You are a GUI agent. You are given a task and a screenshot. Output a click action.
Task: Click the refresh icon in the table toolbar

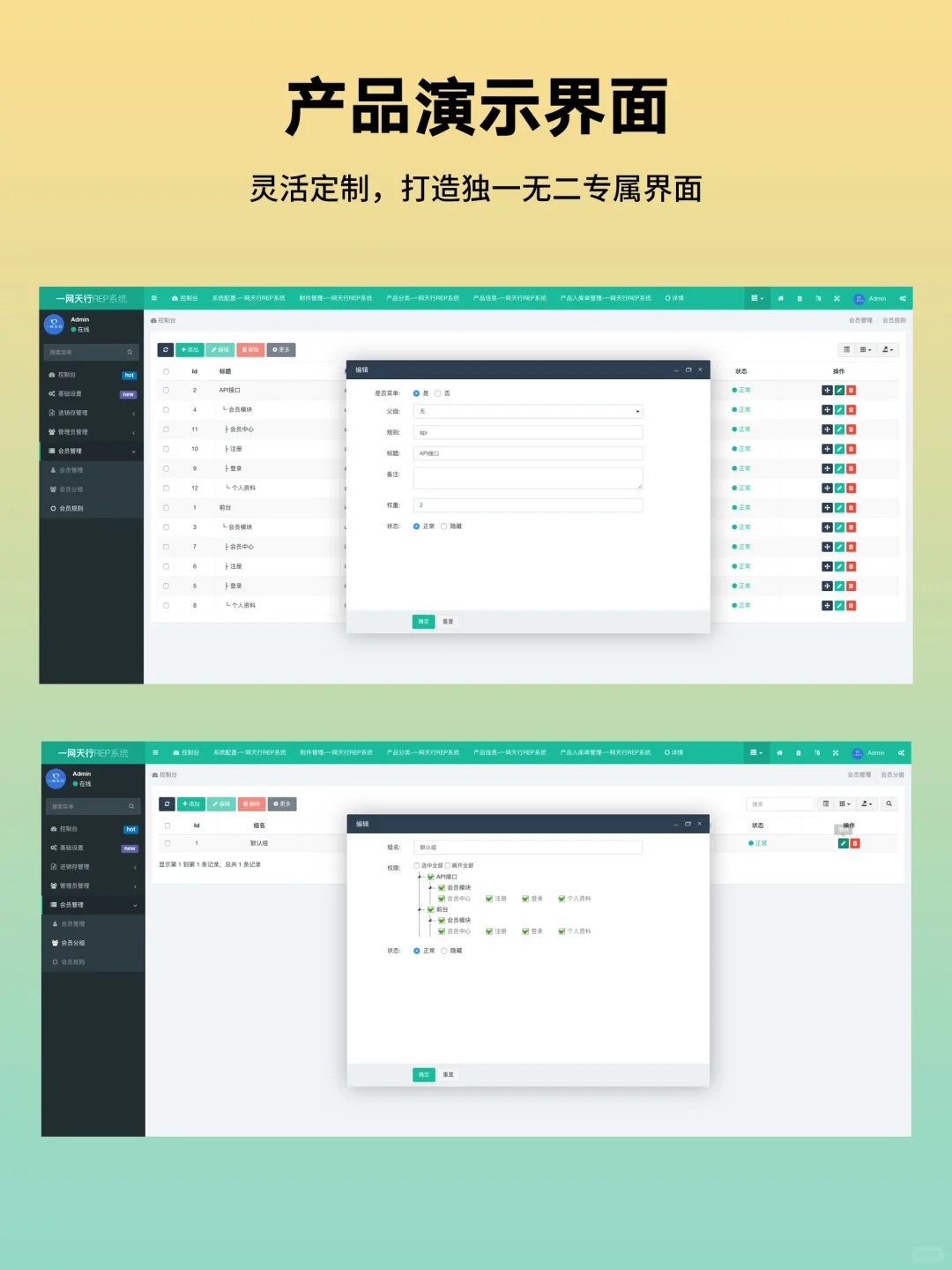coord(167,349)
